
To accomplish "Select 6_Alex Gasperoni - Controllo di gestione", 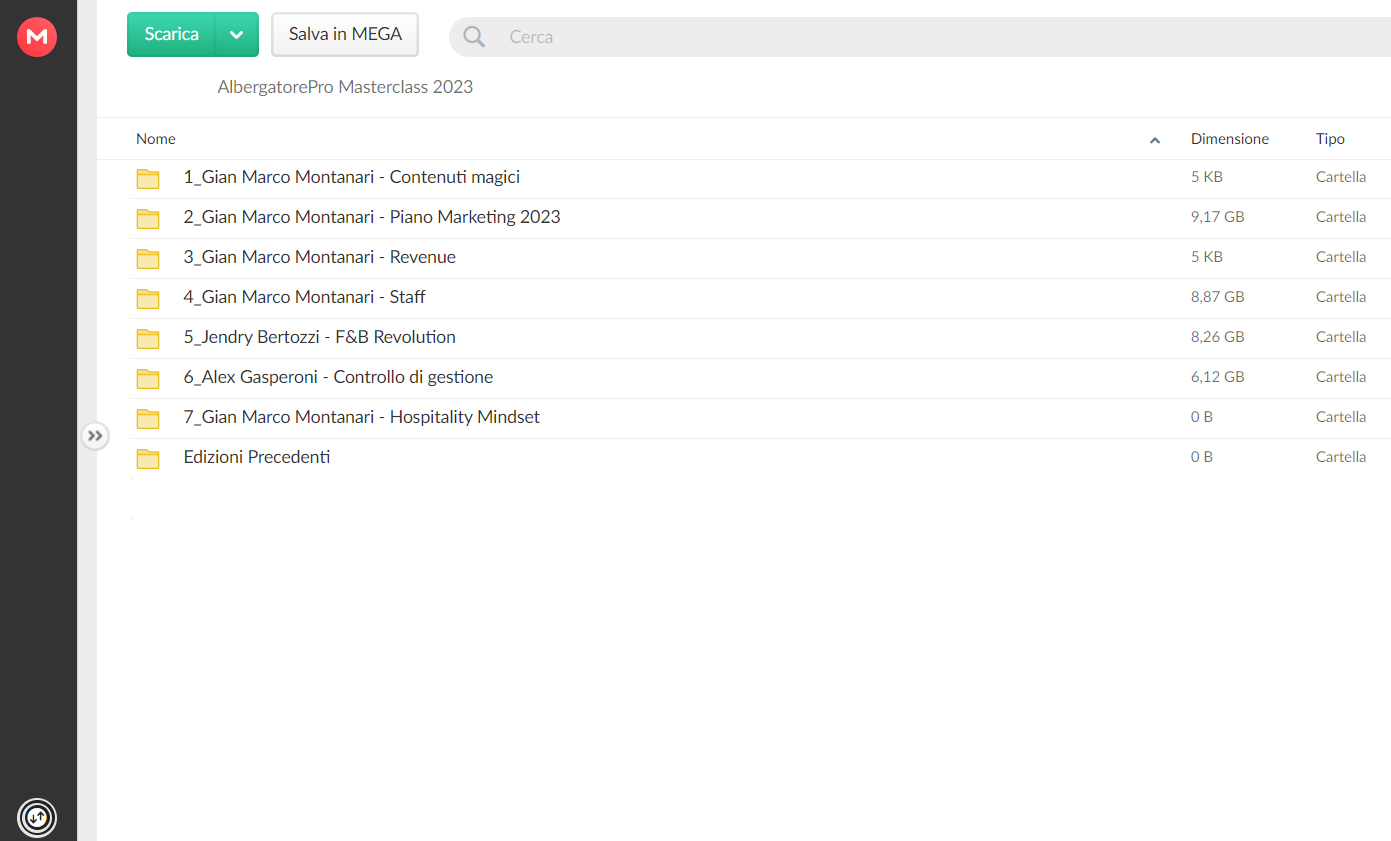I will (760, 377).
